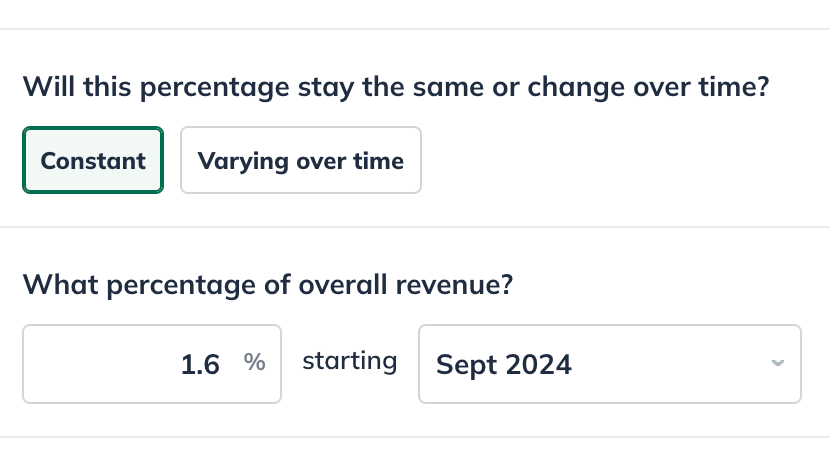Click the divider line below the percentage row
The width and height of the screenshot is (830, 454).
pos(415,437)
